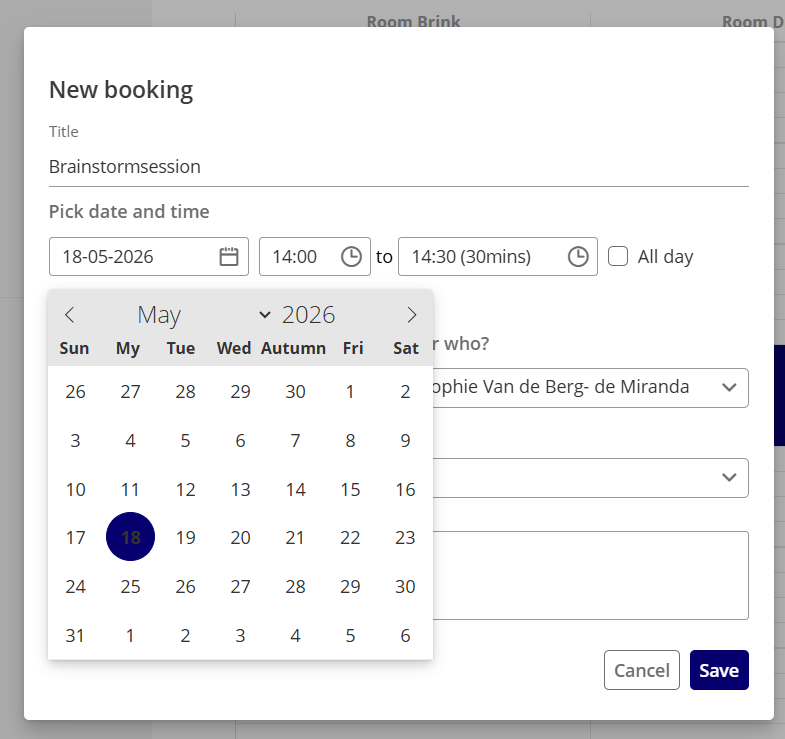Image resolution: width=785 pixels, height=739 pixels.
Task: Choose May 25 in the calendar
Action: (x=130, y=586)
